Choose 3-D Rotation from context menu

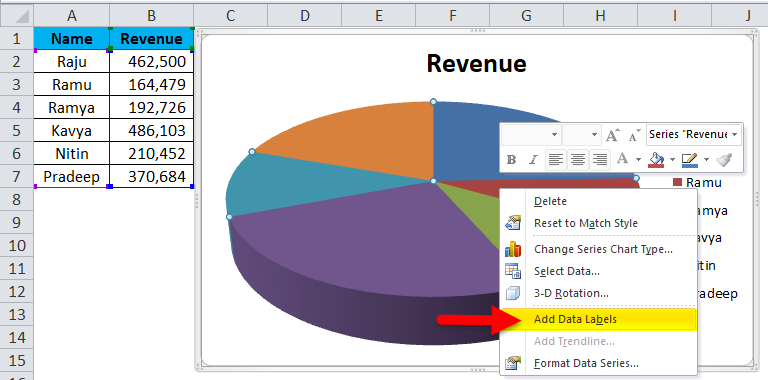(x=599, y=293)
